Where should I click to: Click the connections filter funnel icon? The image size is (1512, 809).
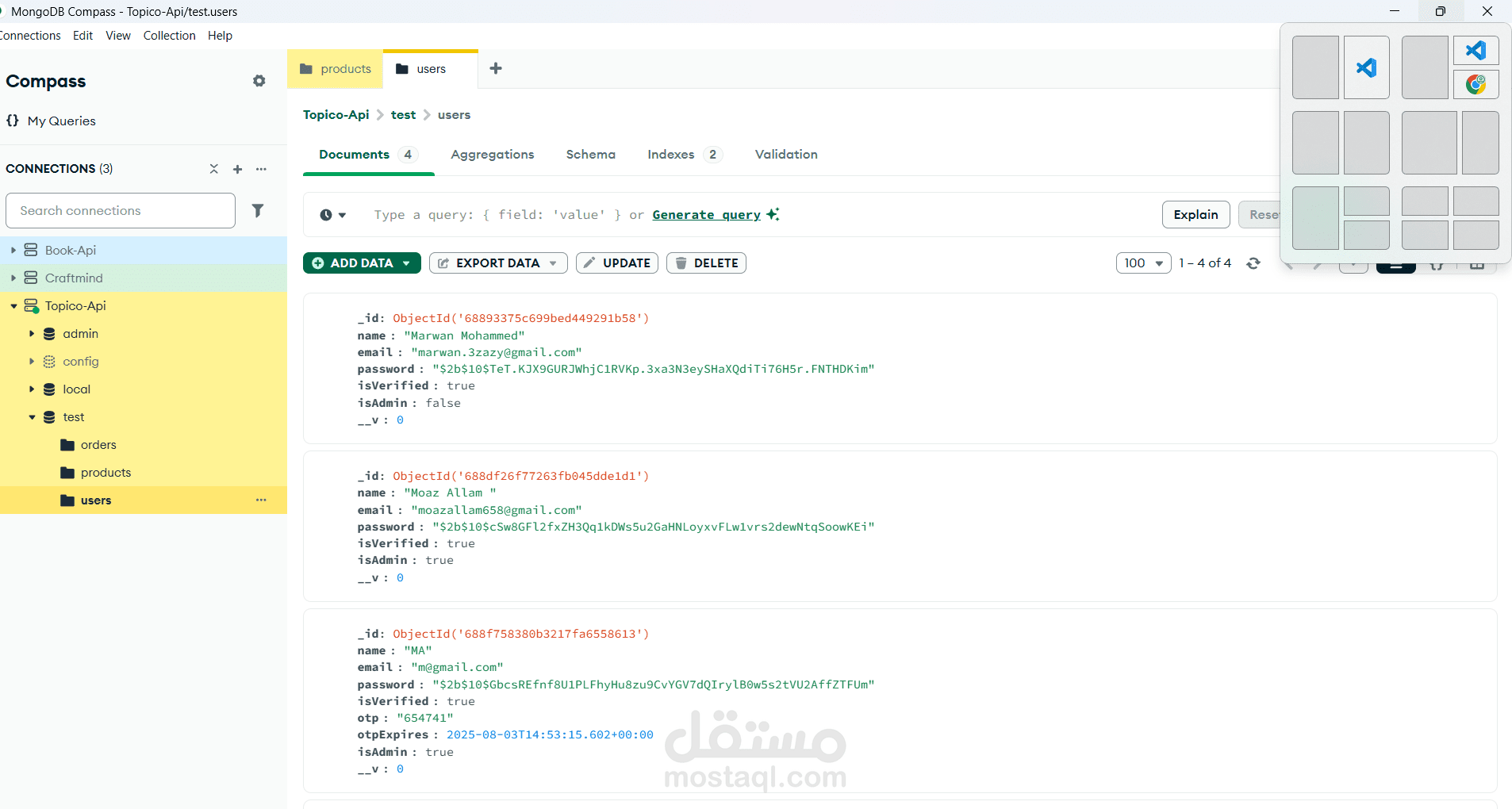(258, 210)
